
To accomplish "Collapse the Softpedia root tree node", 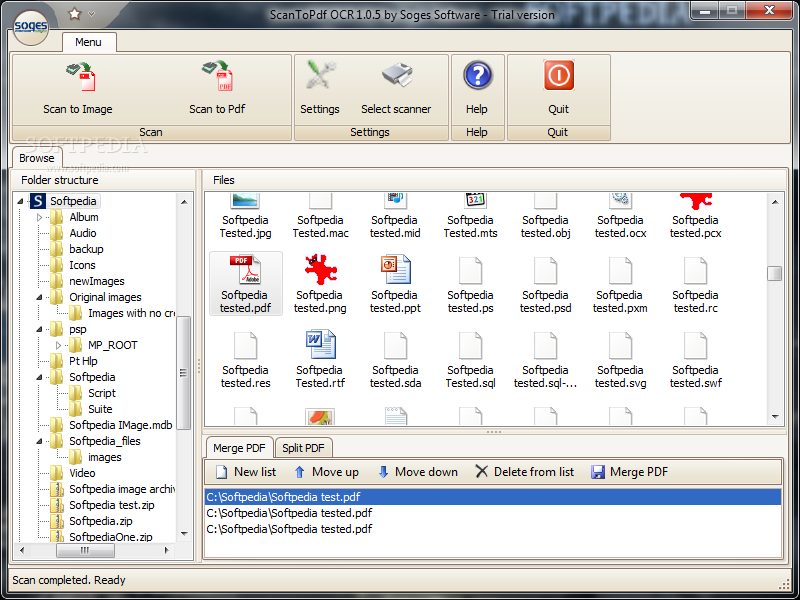I will click(20, 202).
